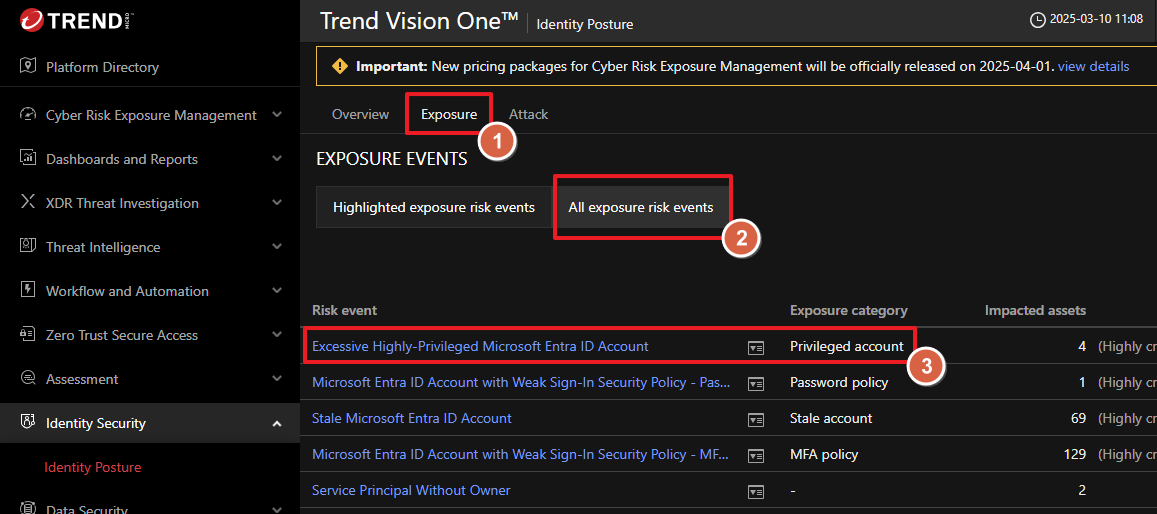This screenshot has height=514, width=1157.
Task: Expand the Cyber Risk Exposure Management menu
Action: pos(277,115)
